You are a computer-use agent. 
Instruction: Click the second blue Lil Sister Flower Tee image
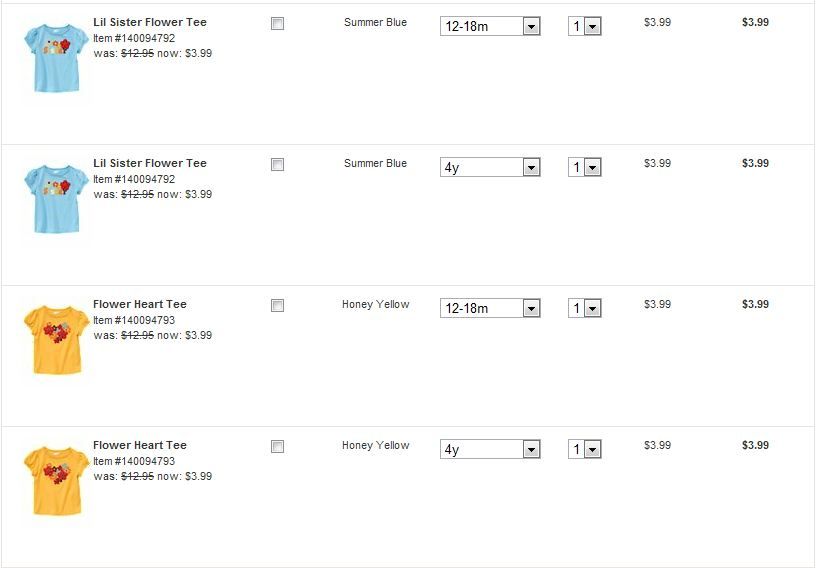click(56, 199)
